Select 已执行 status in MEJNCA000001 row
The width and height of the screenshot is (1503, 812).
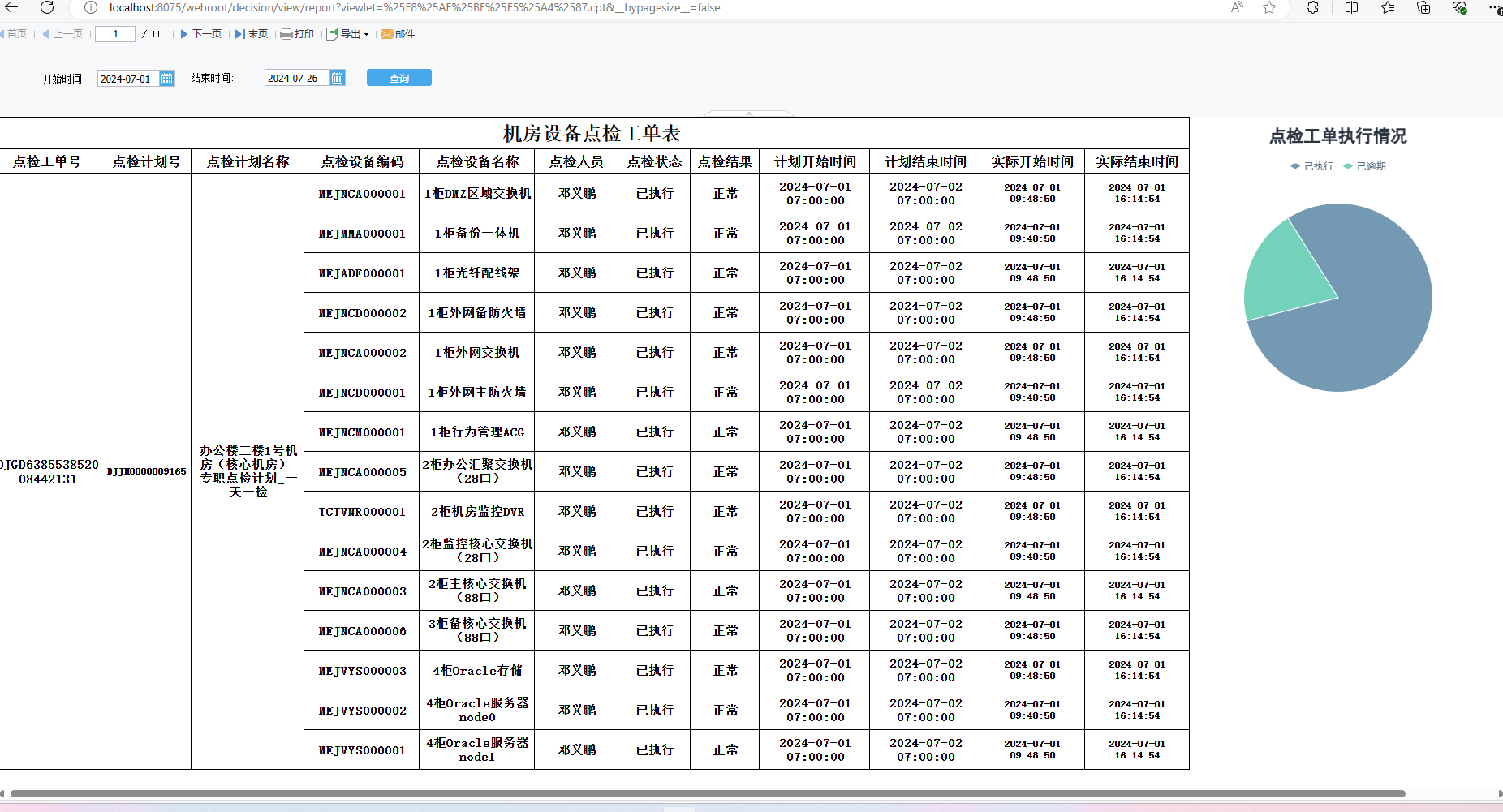tap(654, 194)
